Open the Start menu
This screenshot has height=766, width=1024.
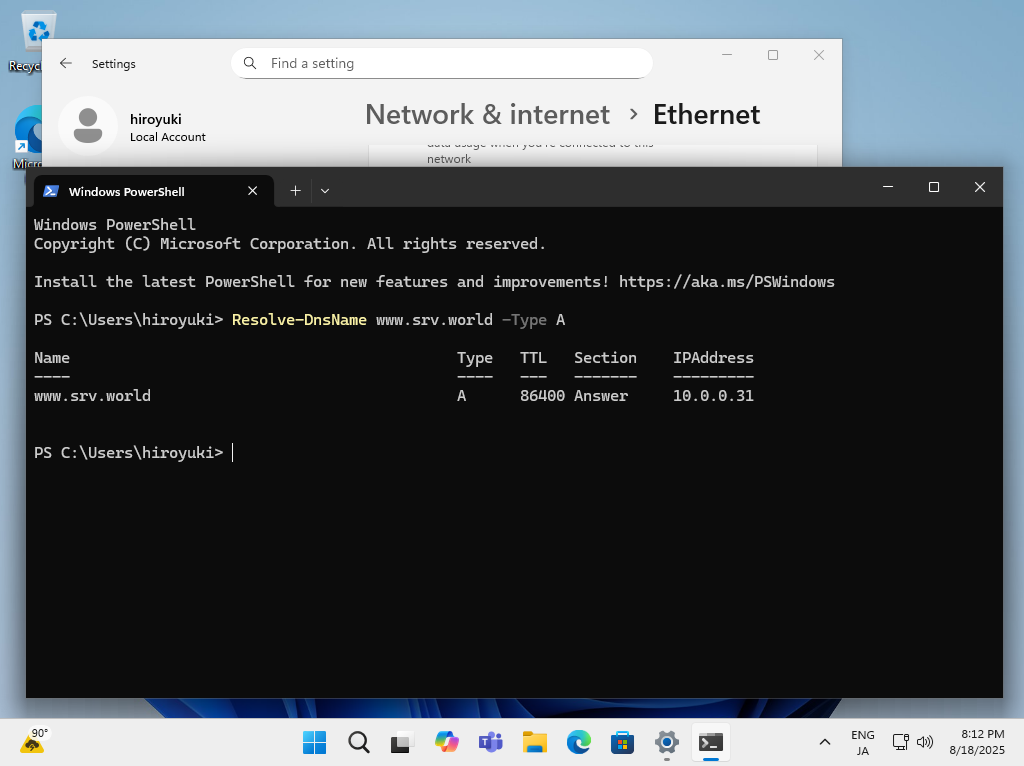point(314,742)
